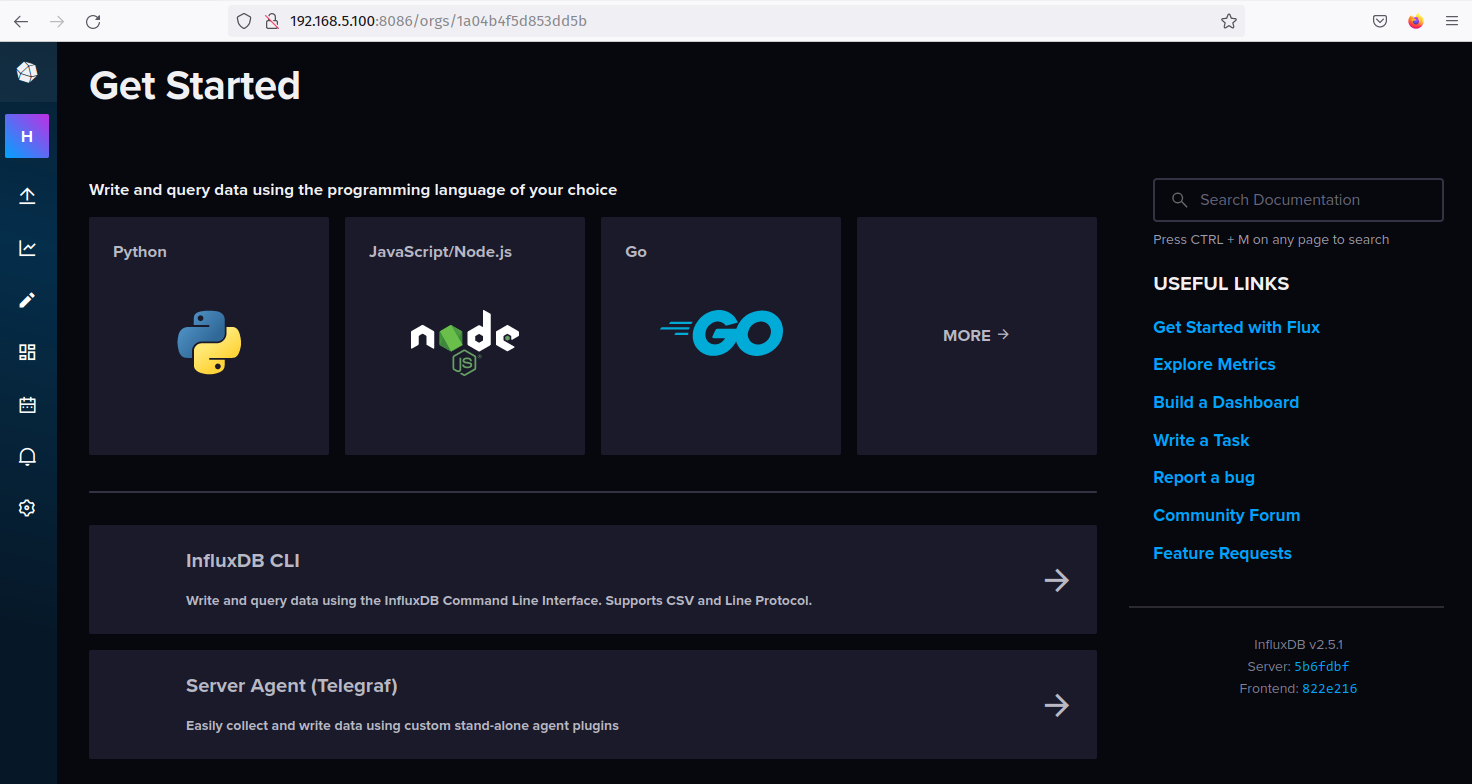Open Get Started with Flux link
The width and height of the screenshot is (1472, 784).
(1236, 327)
